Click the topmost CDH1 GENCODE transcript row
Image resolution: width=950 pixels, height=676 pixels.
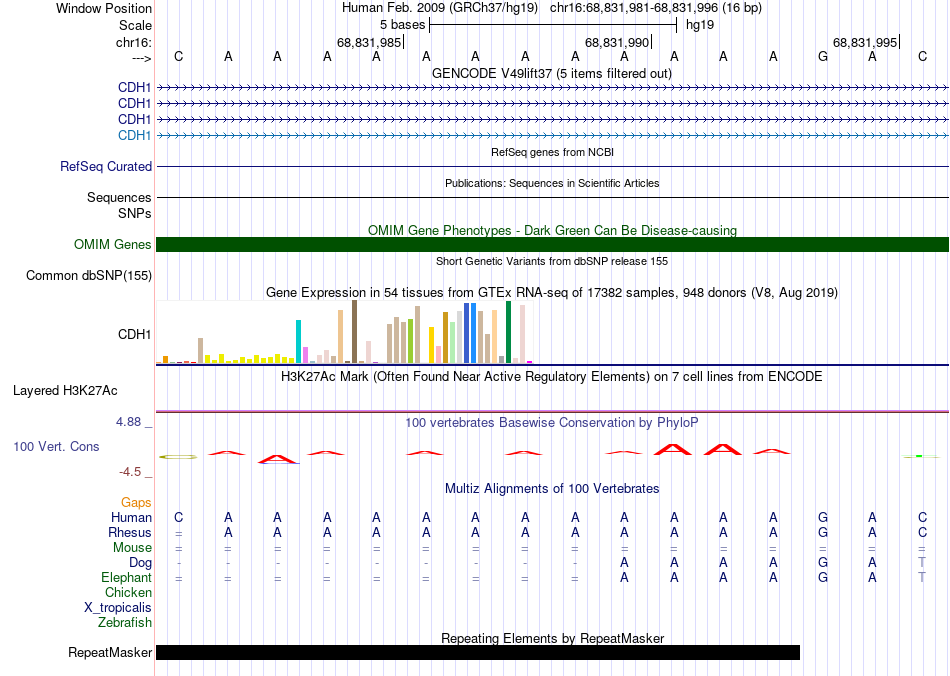(x=552, y=88)
